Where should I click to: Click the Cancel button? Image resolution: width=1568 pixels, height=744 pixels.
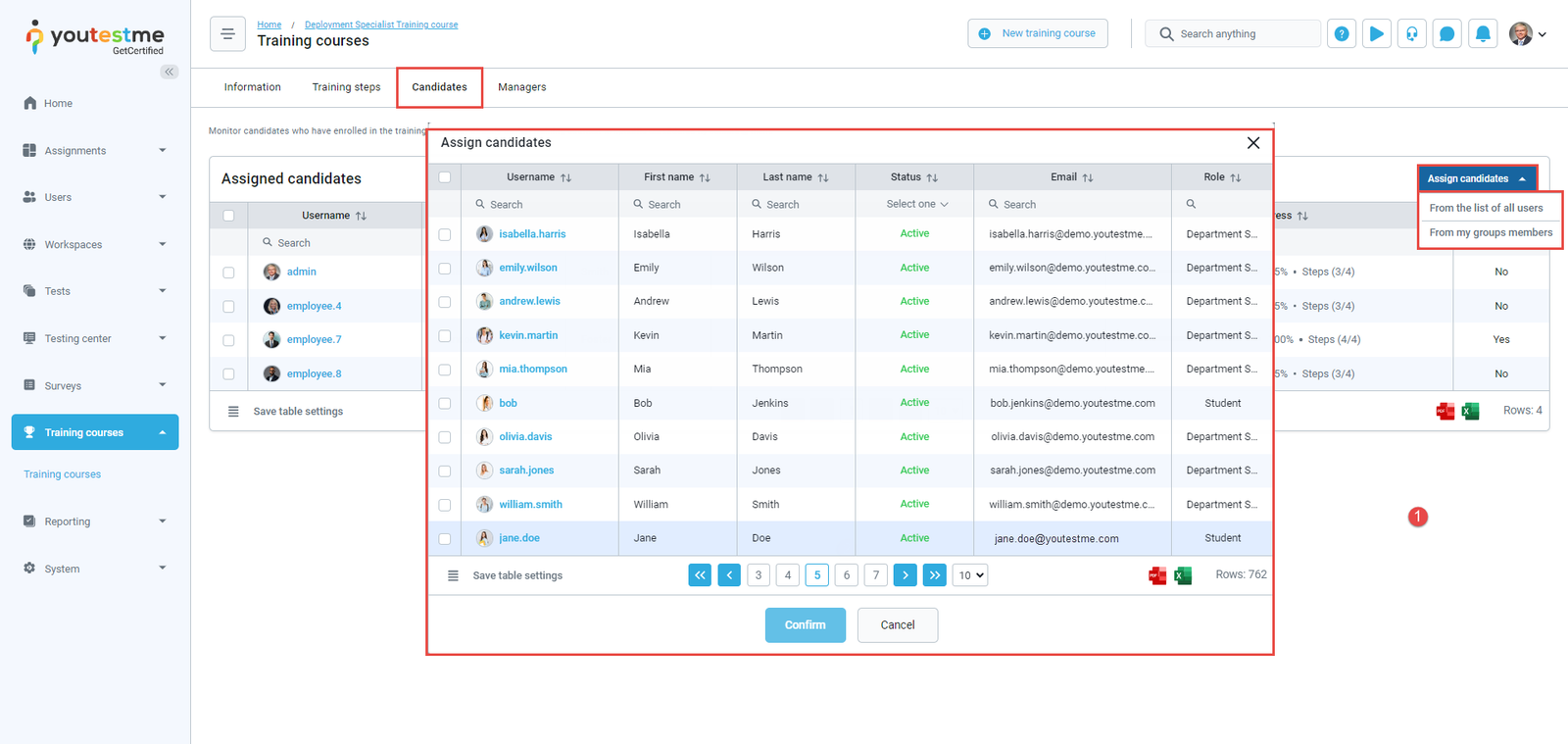(x=897, y=625)
